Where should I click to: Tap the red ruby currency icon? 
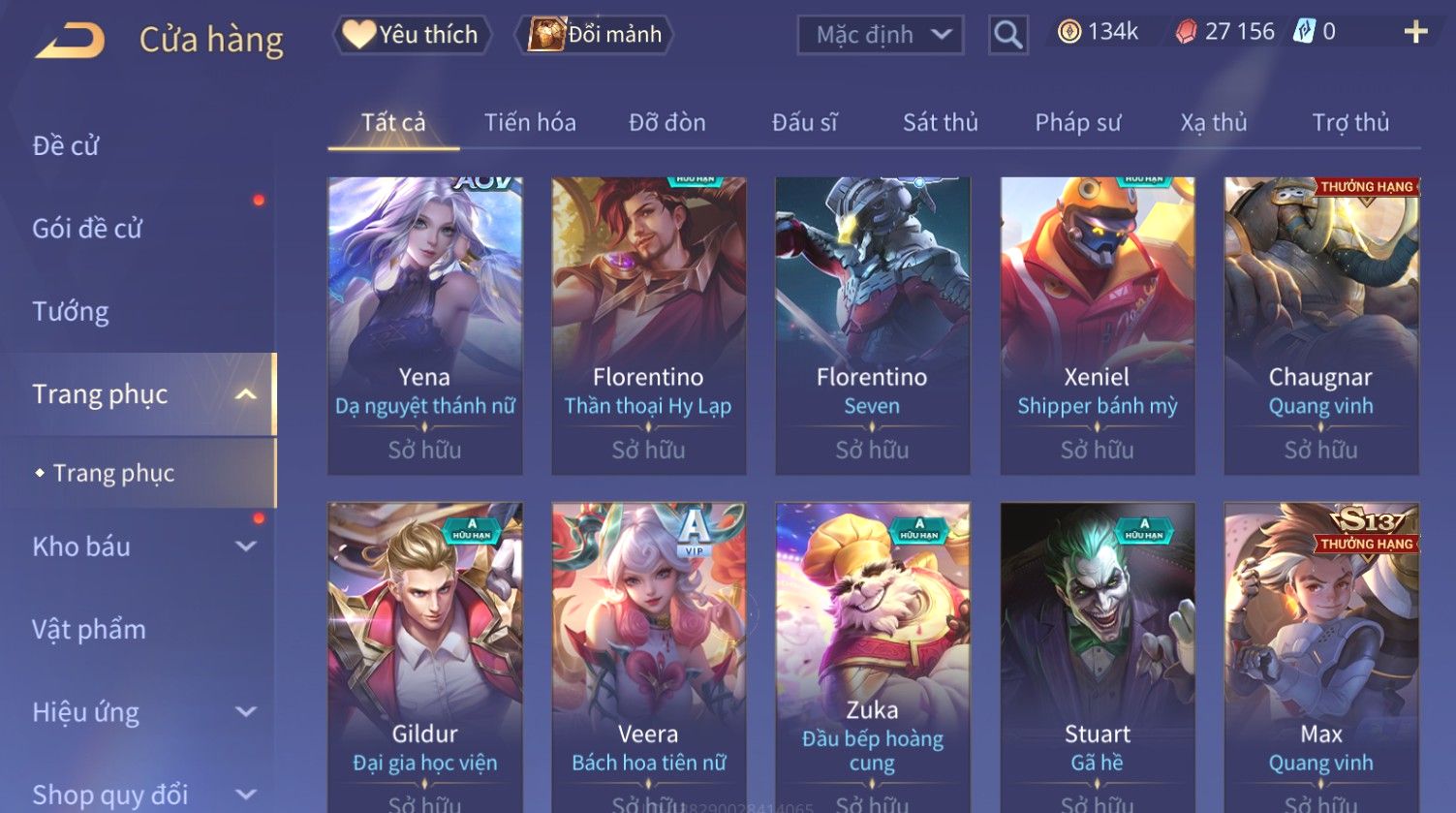(1186, 33)
